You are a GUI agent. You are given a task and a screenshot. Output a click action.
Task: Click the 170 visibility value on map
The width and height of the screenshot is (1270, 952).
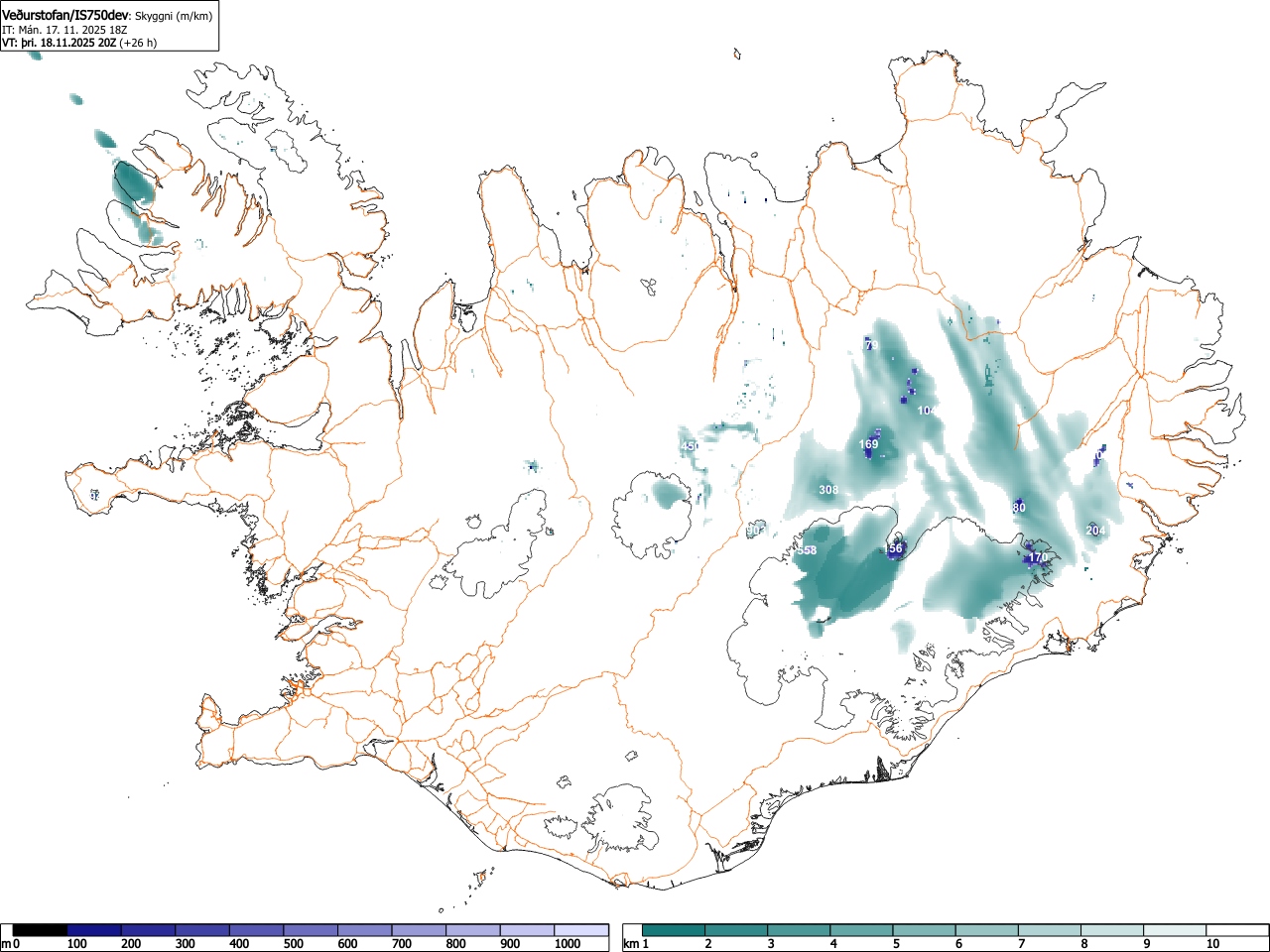point(1038,558)
